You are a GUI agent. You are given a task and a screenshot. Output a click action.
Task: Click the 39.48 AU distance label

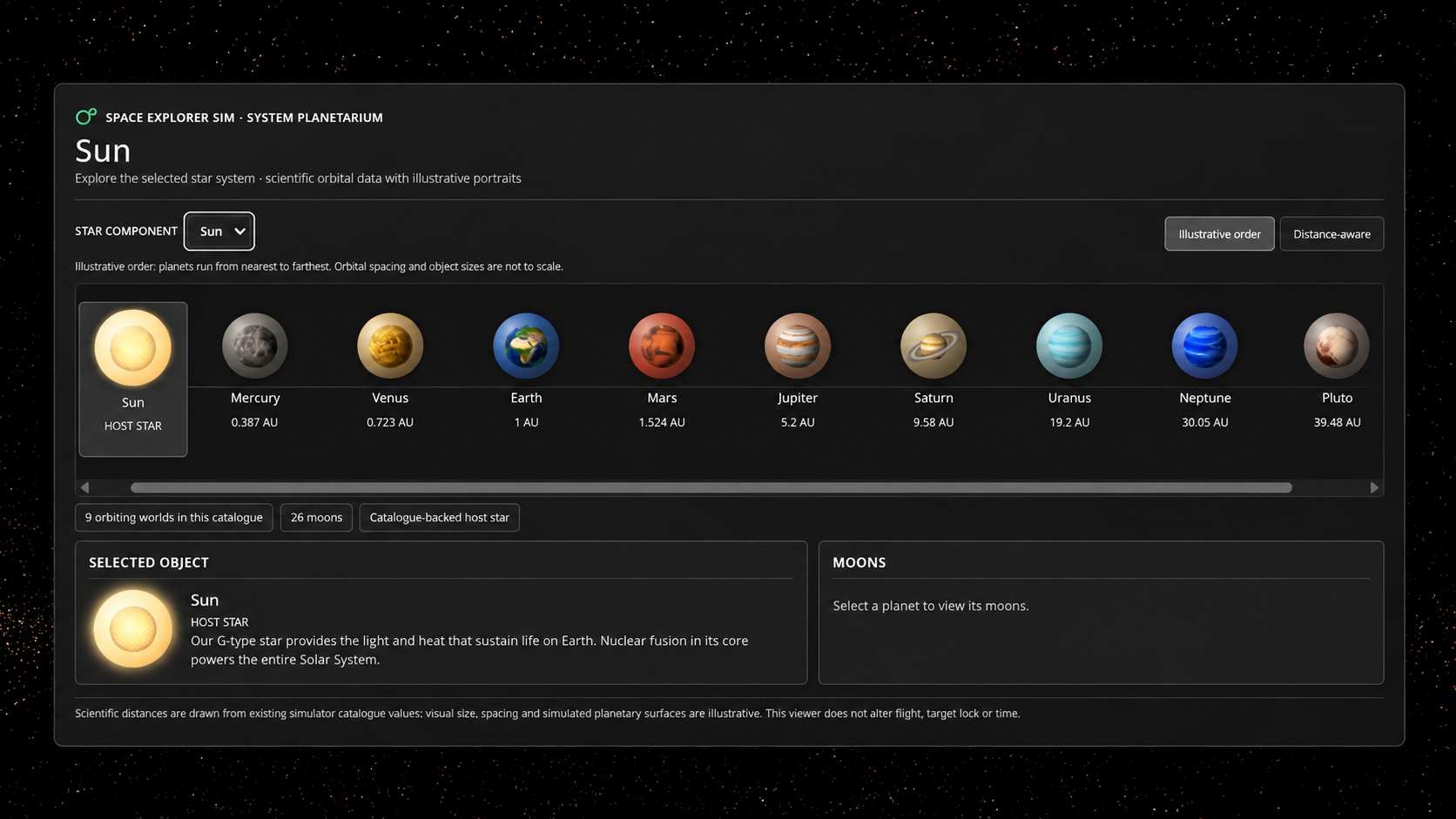(x=1338, y=422)
